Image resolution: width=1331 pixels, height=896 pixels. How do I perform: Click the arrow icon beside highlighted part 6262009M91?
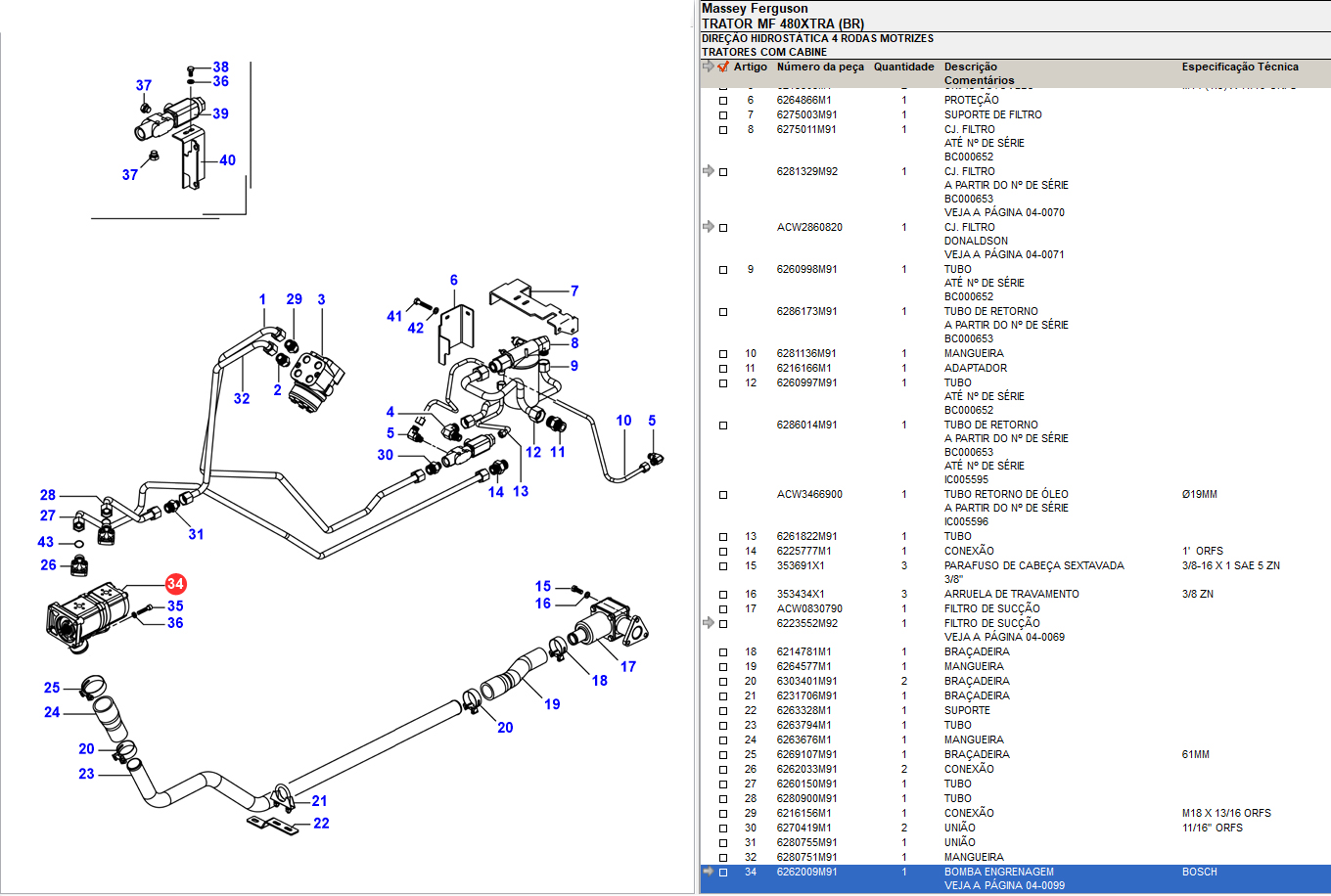(x=709, y=872)
